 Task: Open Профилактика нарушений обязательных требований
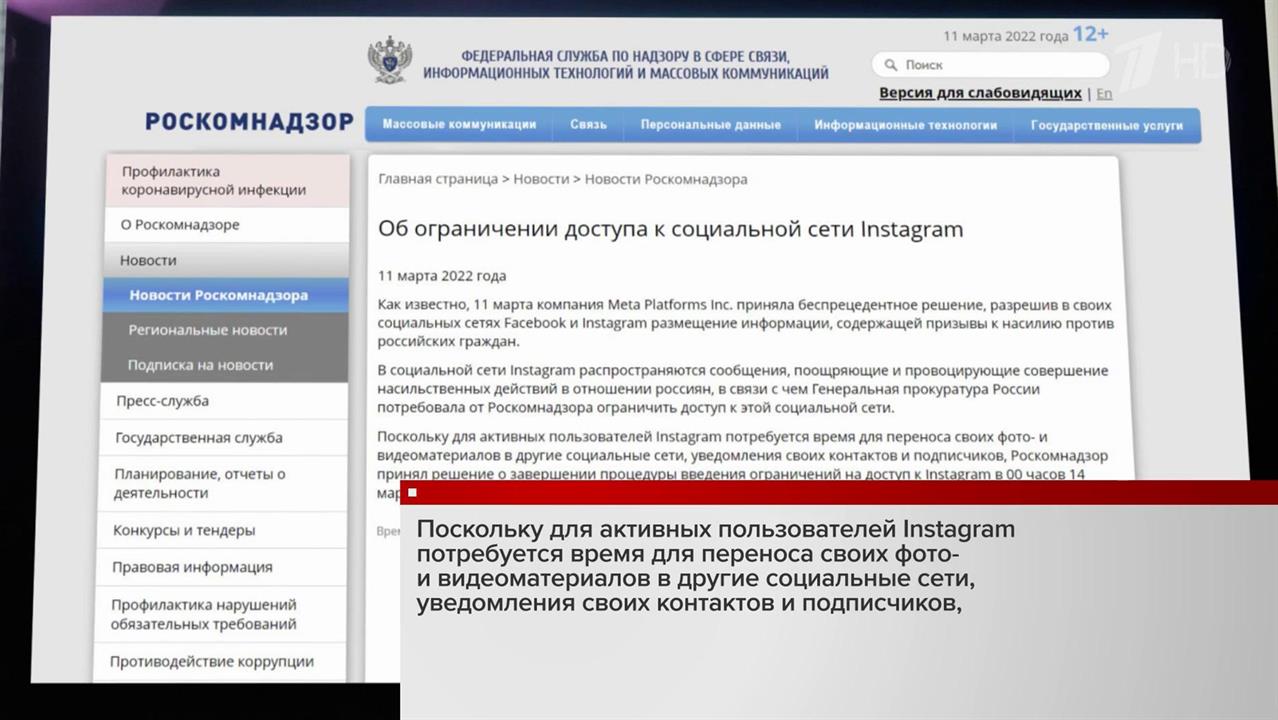pyautogui.click(x=219, y=614)
